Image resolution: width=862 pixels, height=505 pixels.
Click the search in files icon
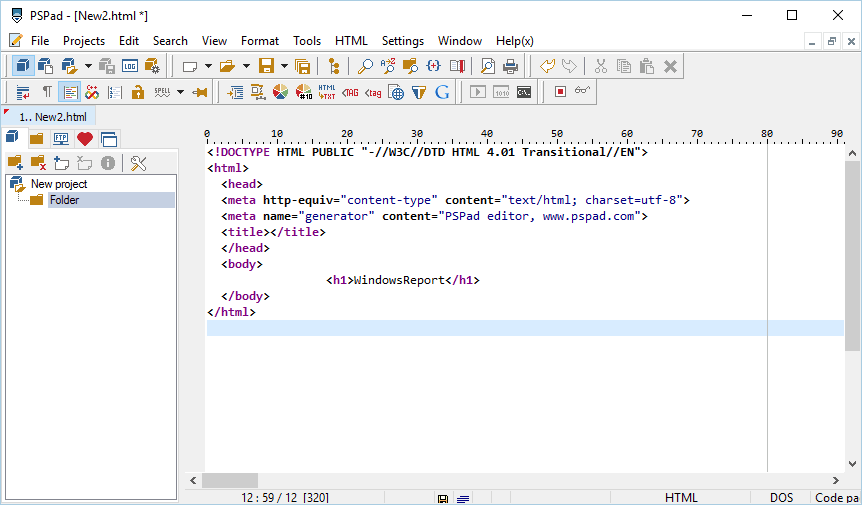pyautogui.click(x=411, y=66)
